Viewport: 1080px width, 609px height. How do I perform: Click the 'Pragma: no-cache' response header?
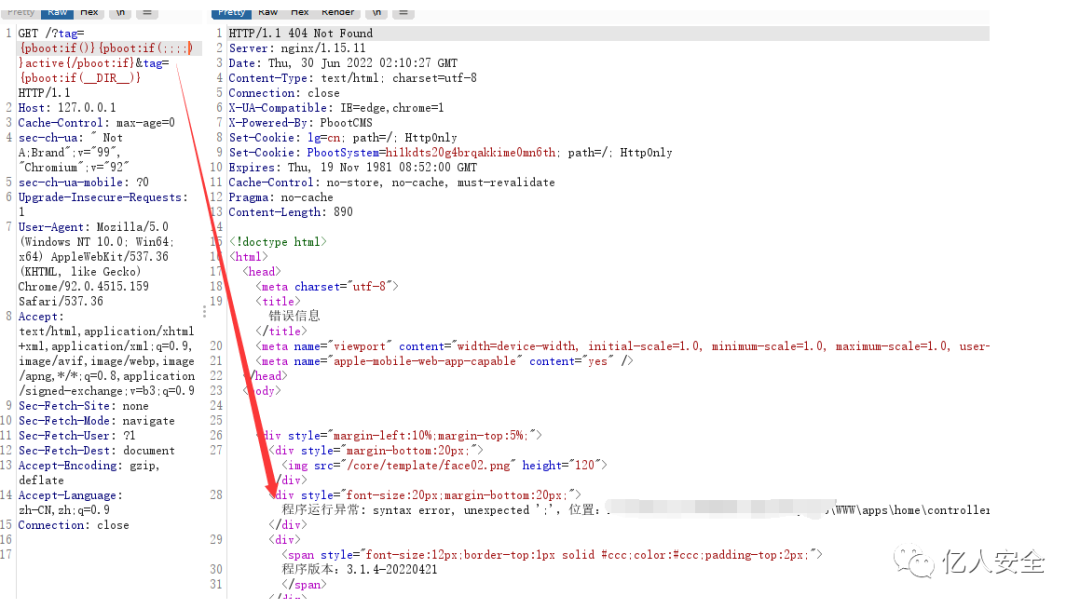tap(280, 197)
